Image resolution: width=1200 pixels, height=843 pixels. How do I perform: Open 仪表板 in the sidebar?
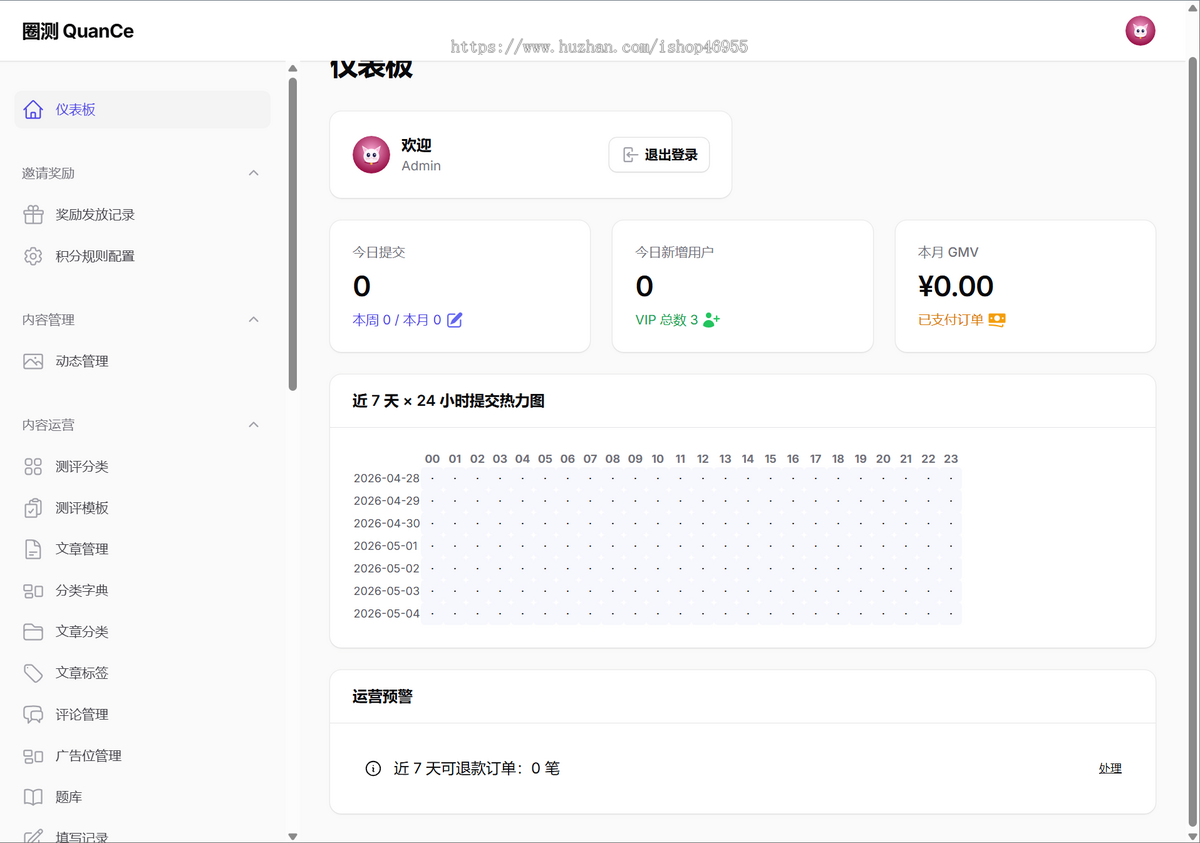[142, 110]
